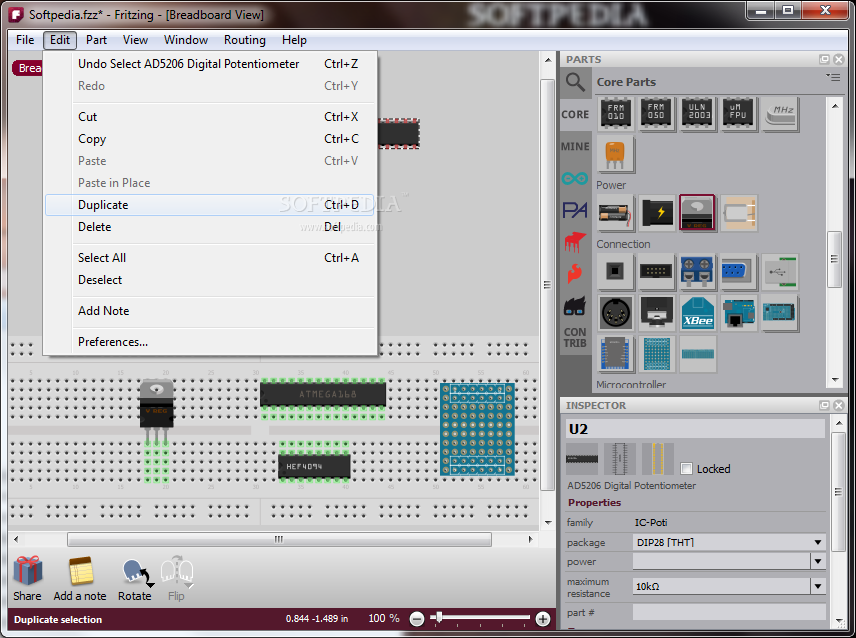
Task: Pick the blue screw terminal connector part
Action: pyautogui.click(x=698, y=271)
